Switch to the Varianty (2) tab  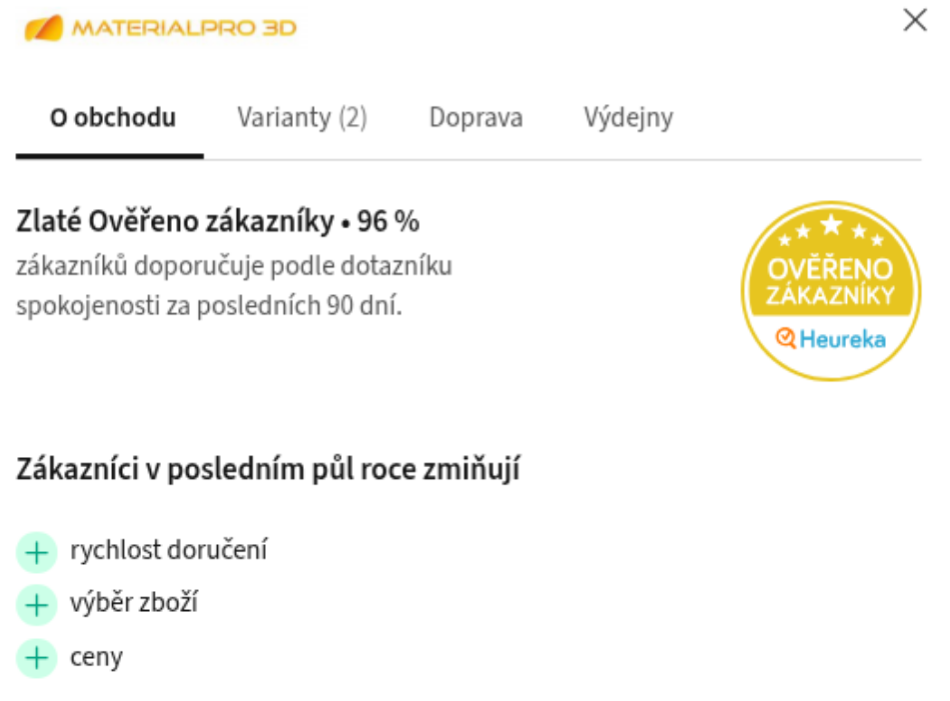(x=302, y=118)
